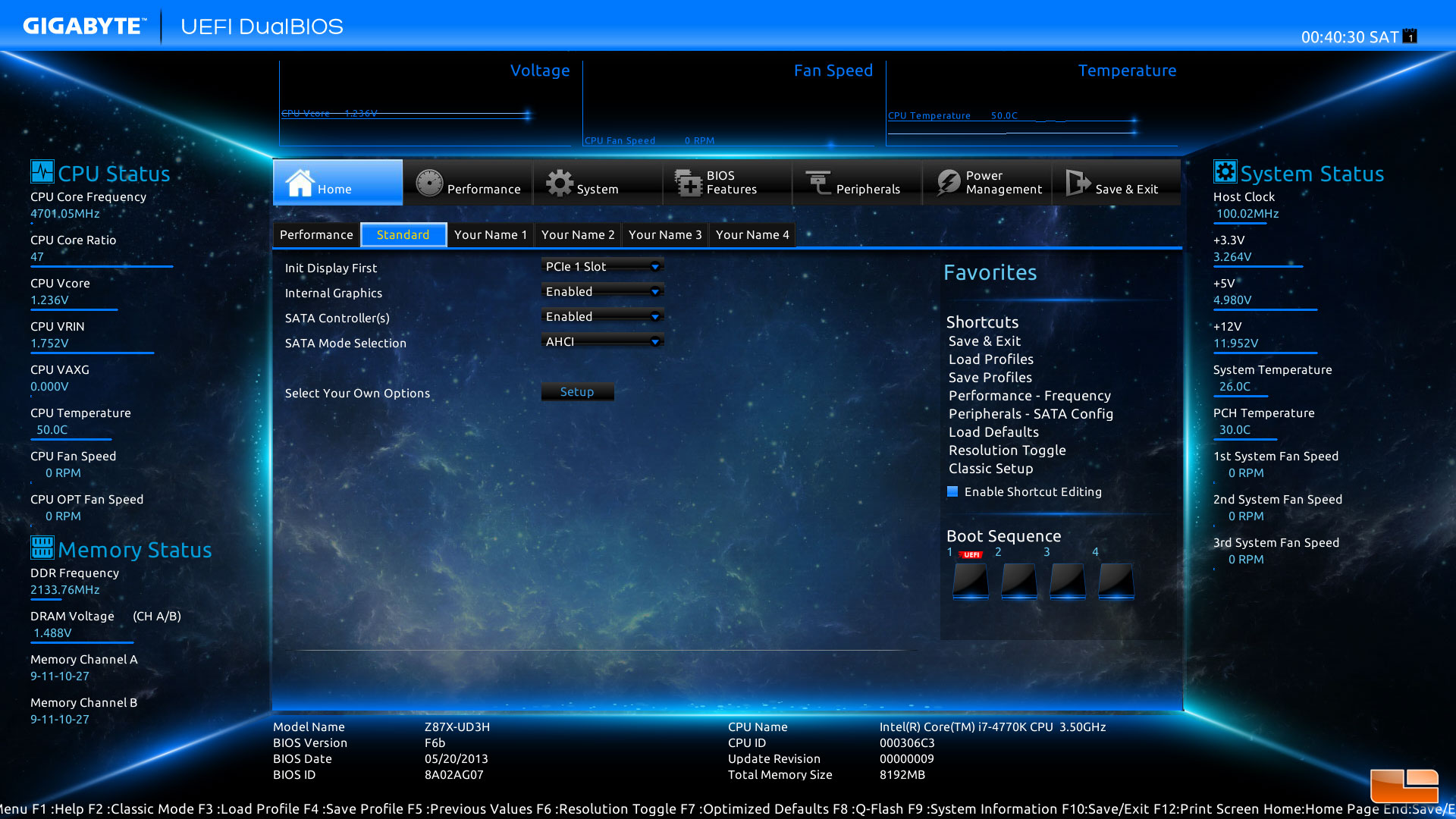Screen dimensions: 1456x819
Task: Select boot sequence device 1
Action: coord(971,581)
